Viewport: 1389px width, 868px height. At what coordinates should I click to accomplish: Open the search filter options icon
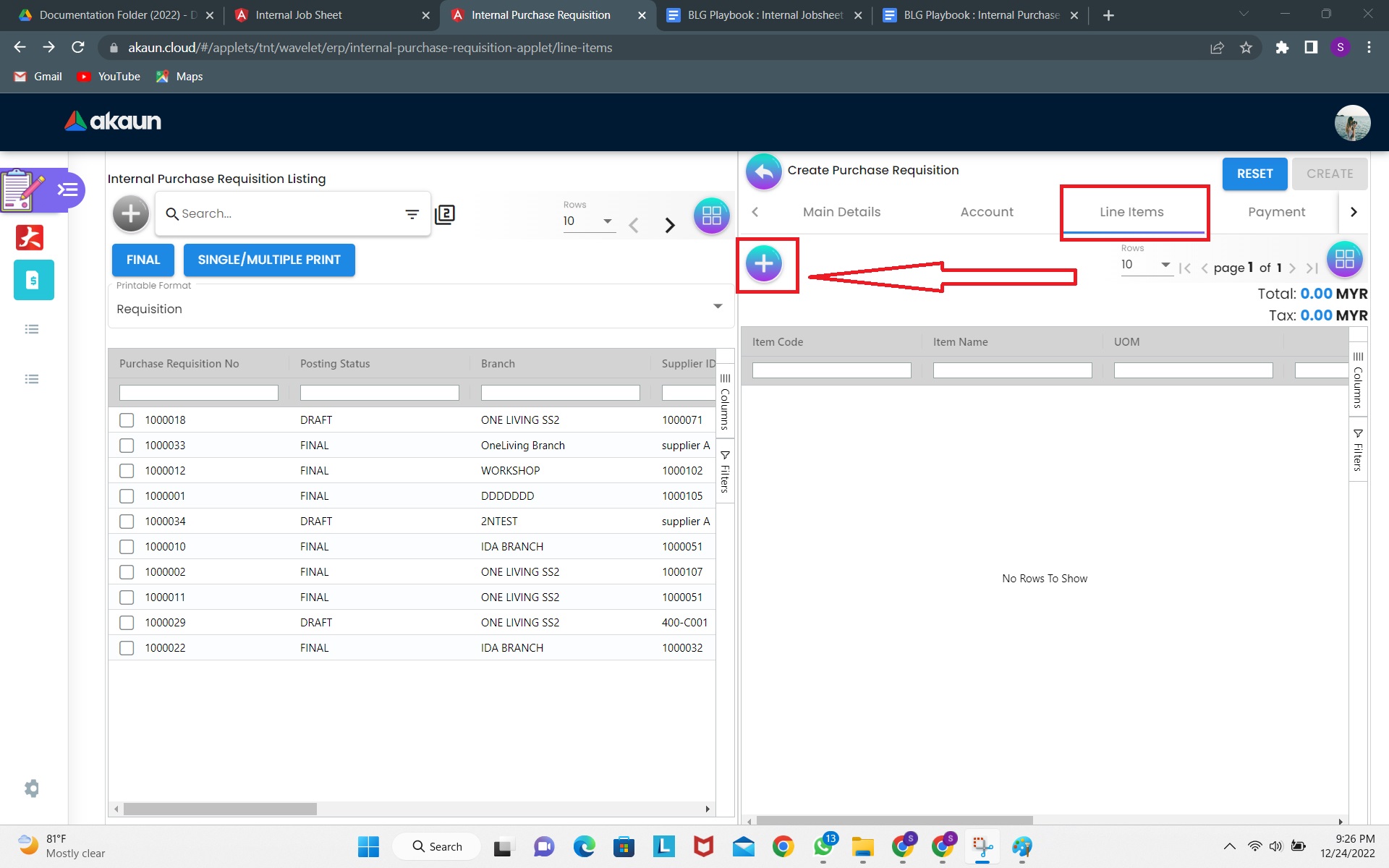412,214
